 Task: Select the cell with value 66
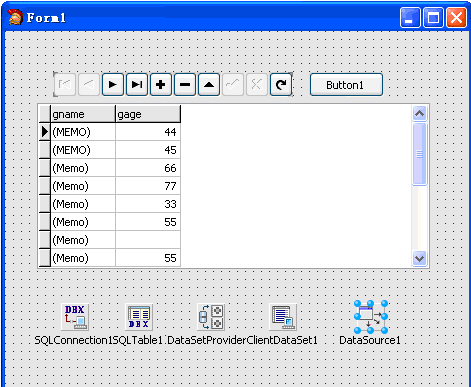click(148, 168)
